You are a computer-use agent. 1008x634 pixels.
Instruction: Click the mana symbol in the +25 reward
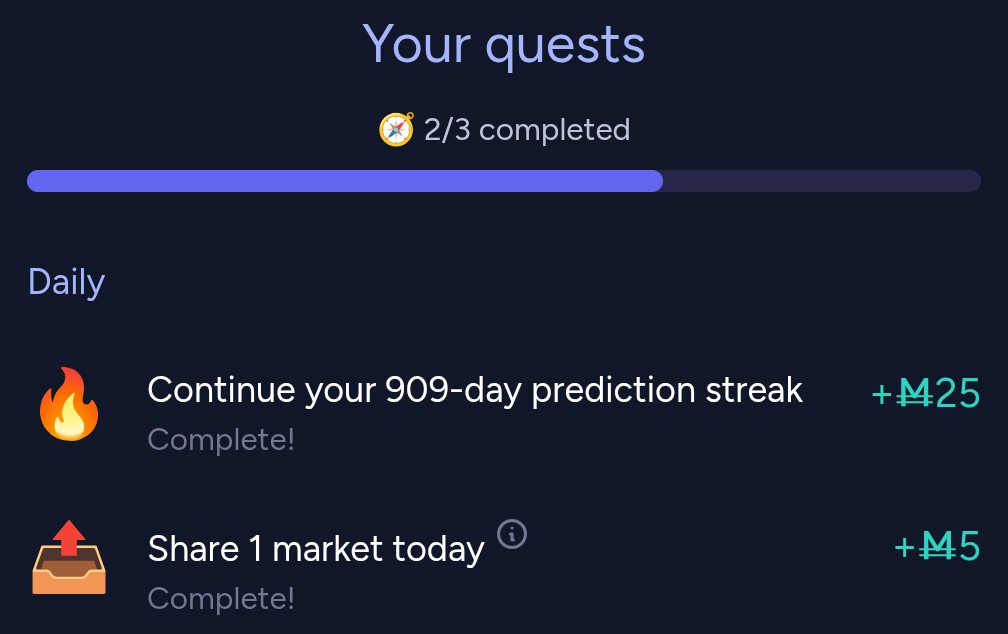tap(915, 393)
